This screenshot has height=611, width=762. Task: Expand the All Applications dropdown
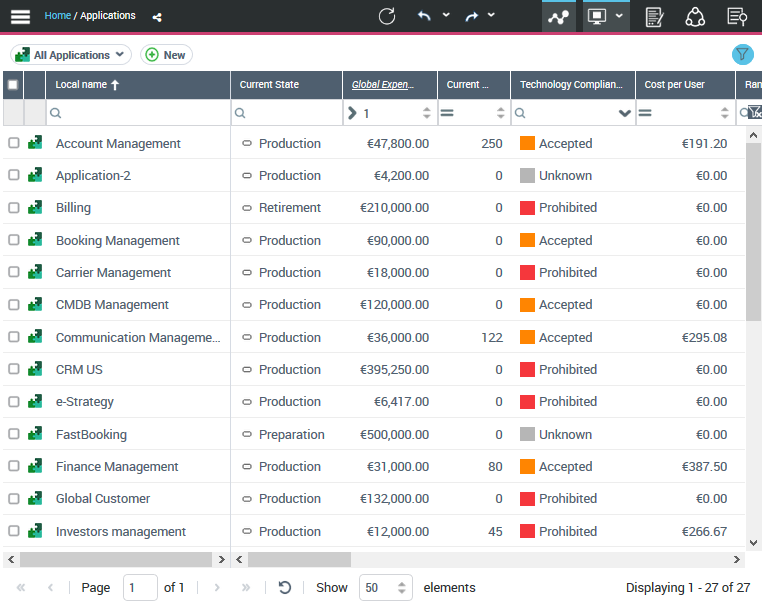(x=71, y=55)
